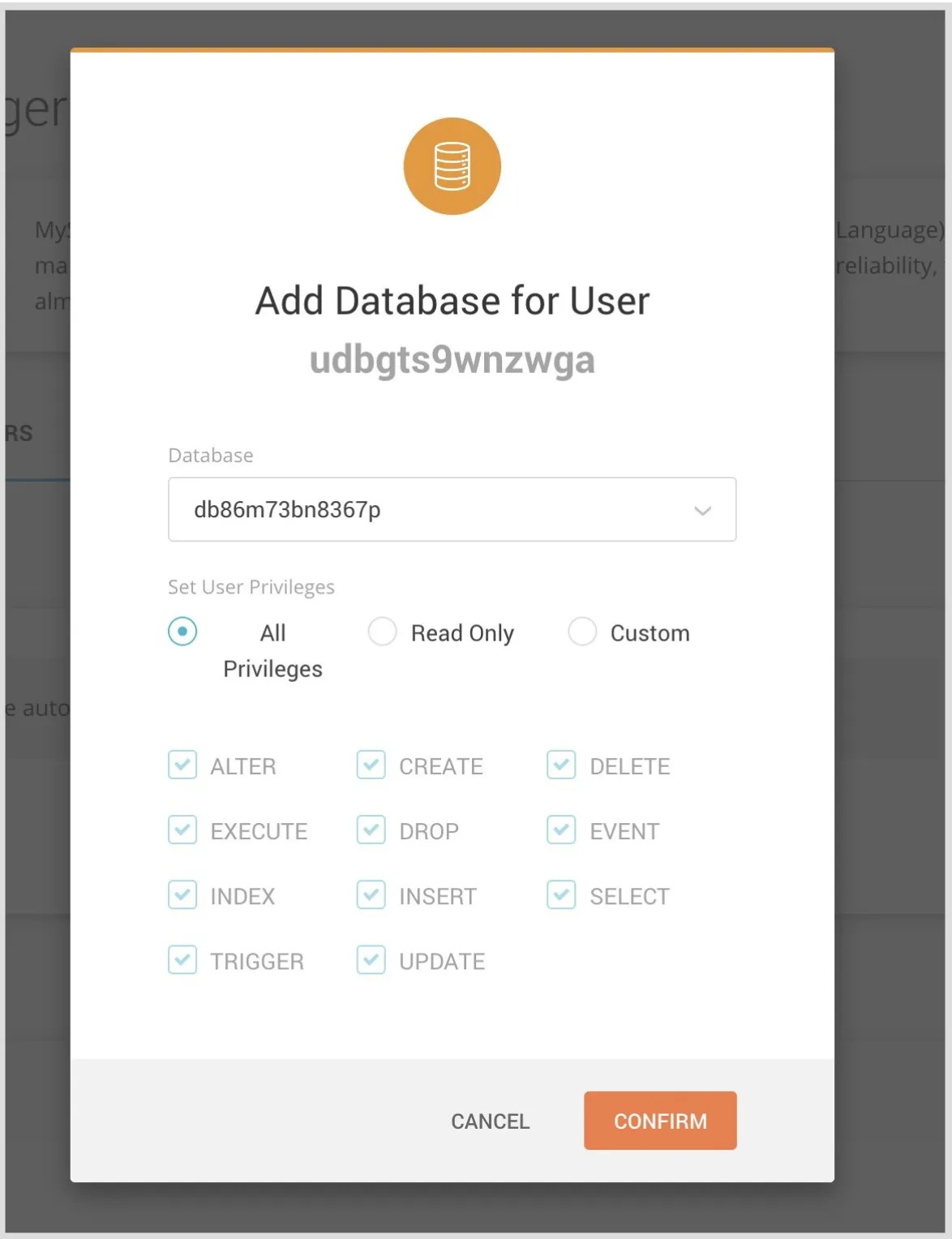Uncheck the TRIGGER privilege checkbox

182,960
